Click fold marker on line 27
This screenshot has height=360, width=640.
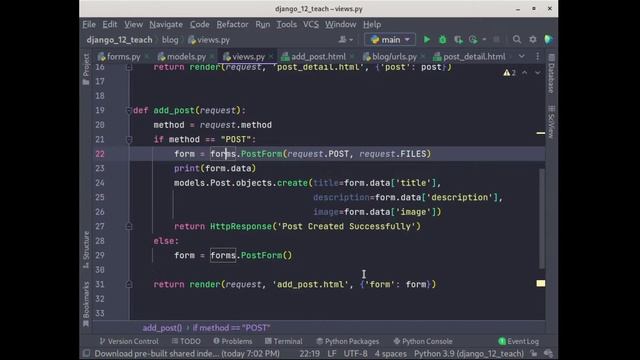[x=129, y=226]
